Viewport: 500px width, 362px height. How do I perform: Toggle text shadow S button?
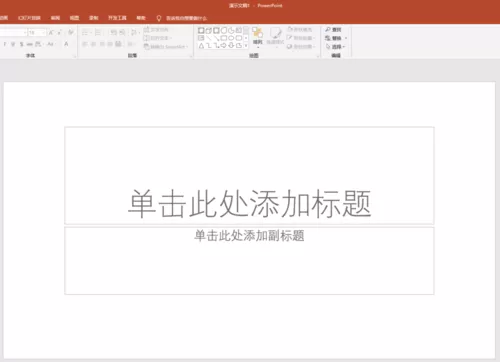[x=22, y=44]
